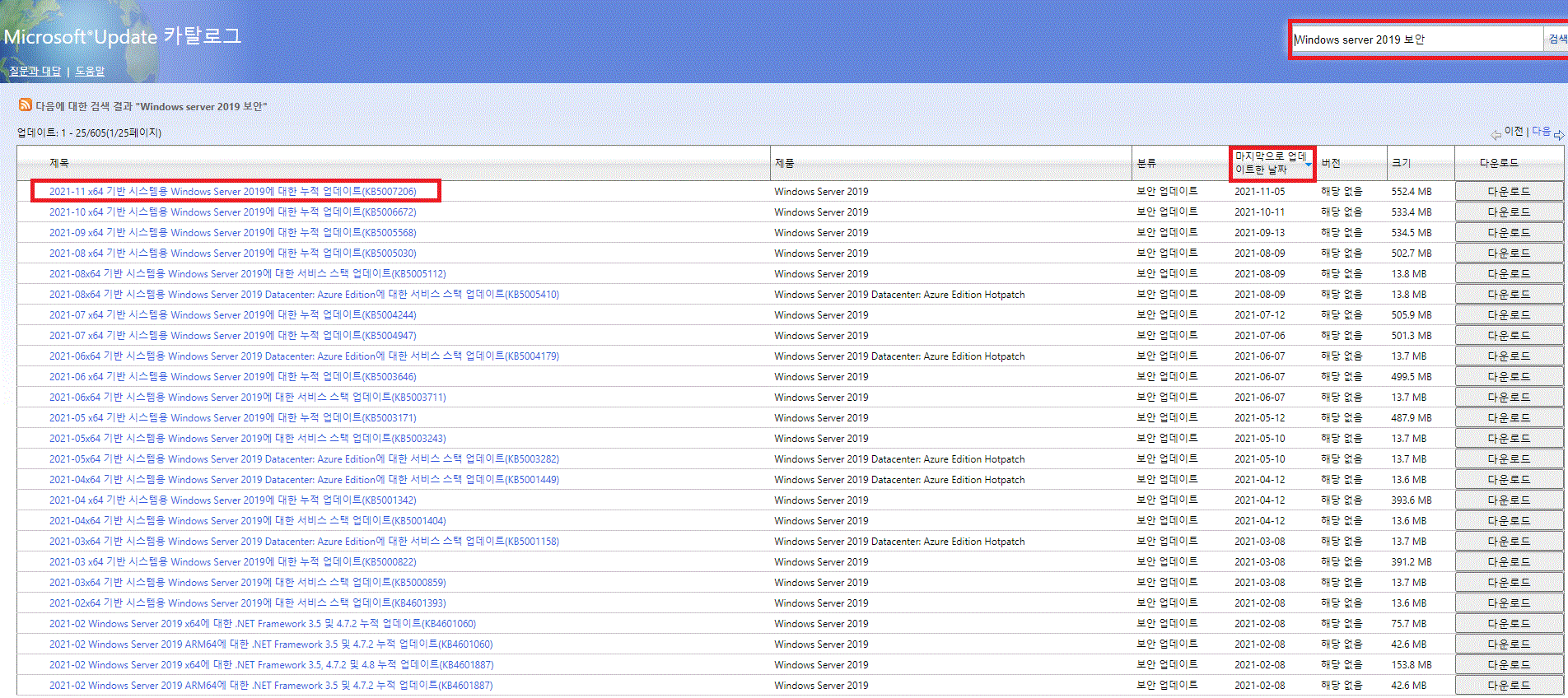
Task: Click the results count 업데이트: 1 - 25 text
Action: click(89, 133)
